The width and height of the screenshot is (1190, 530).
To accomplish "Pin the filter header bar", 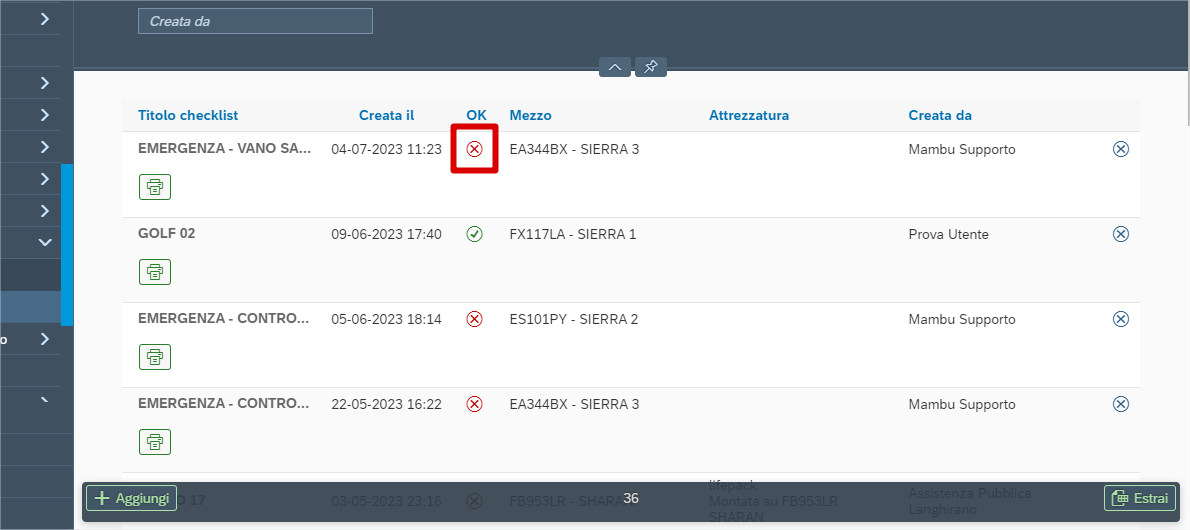I will (651, 67).
